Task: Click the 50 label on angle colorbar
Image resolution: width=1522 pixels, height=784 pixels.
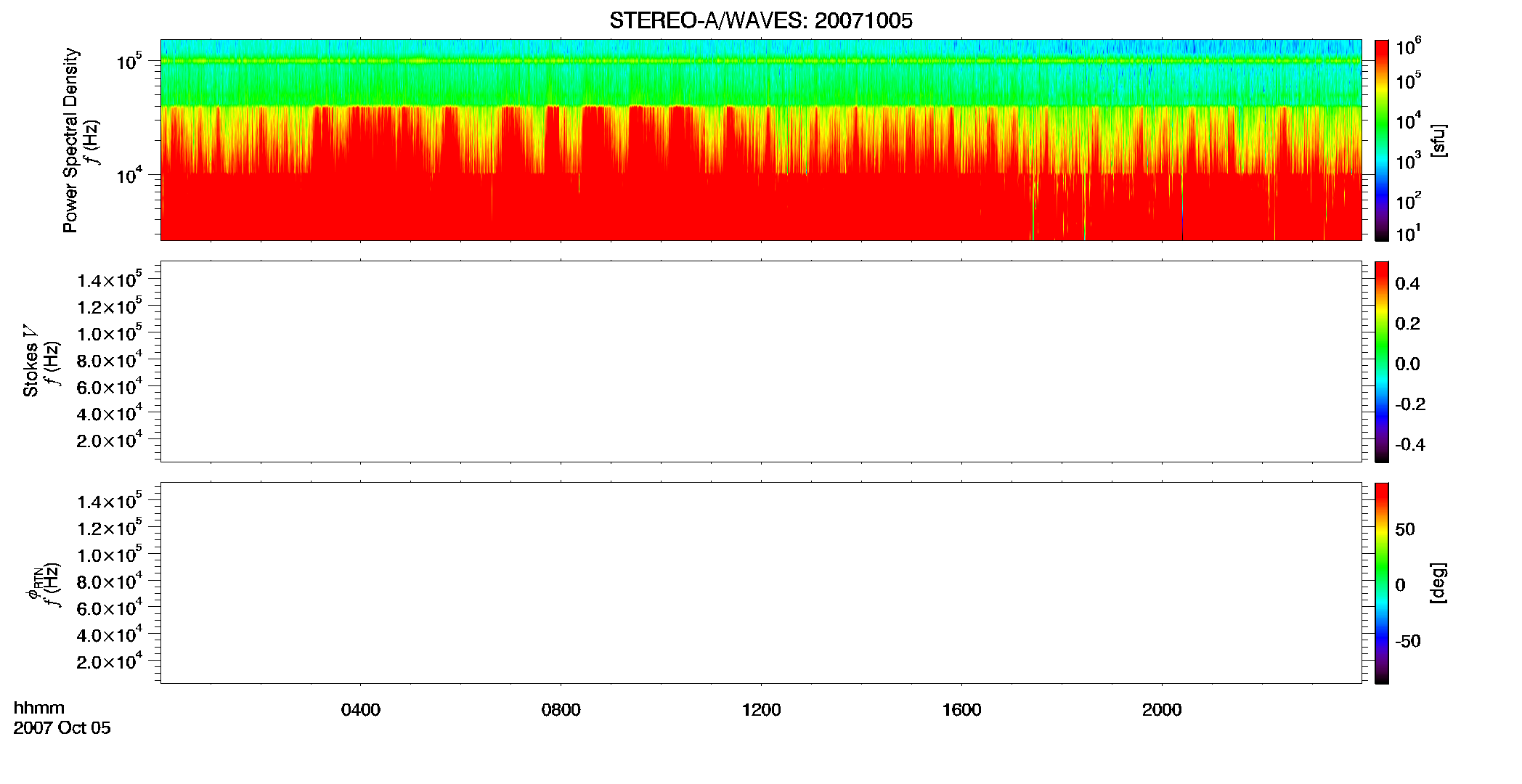Action: tap(1405, 530)
